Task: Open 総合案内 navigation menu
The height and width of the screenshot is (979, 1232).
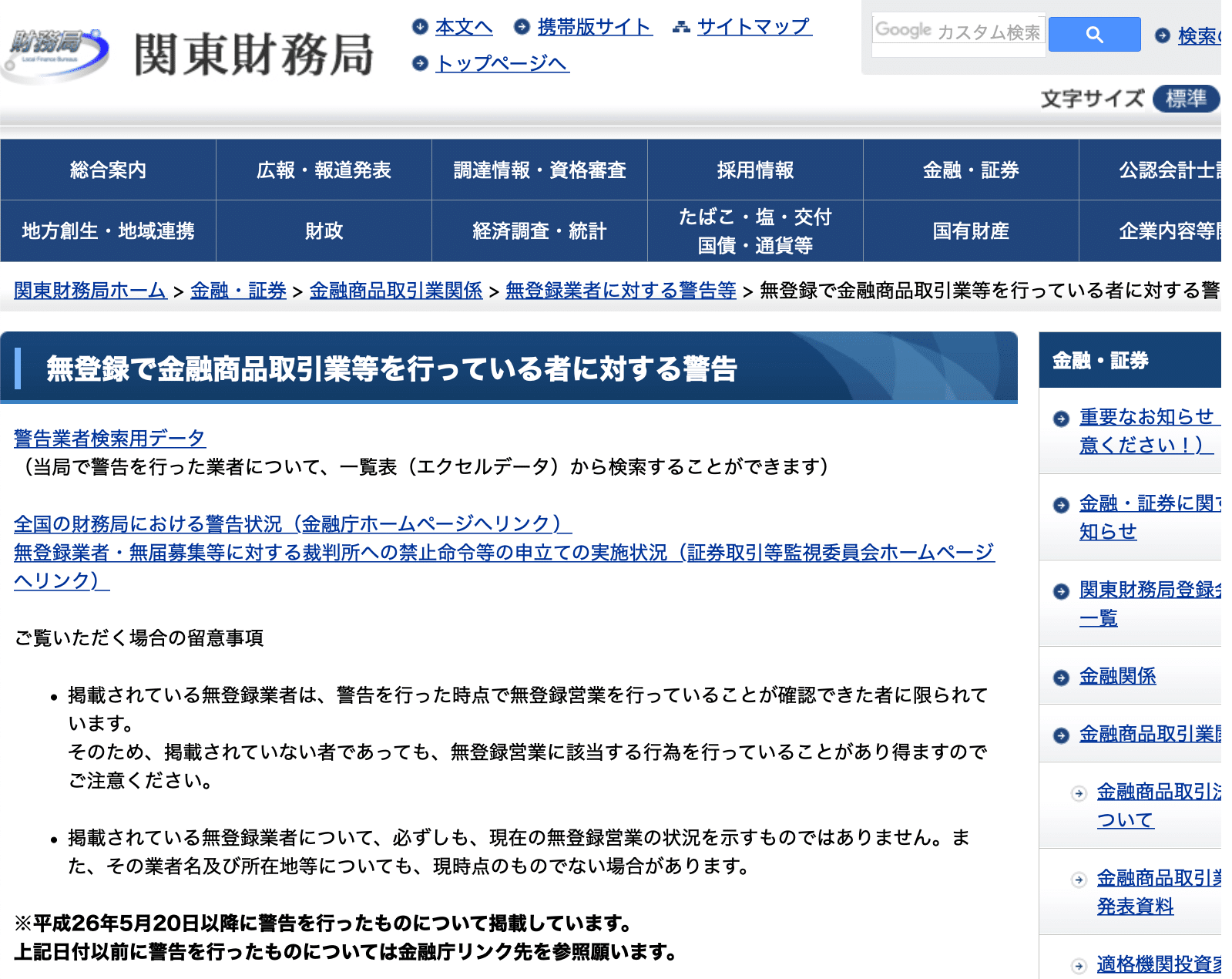Action: (x=108, y=170)
